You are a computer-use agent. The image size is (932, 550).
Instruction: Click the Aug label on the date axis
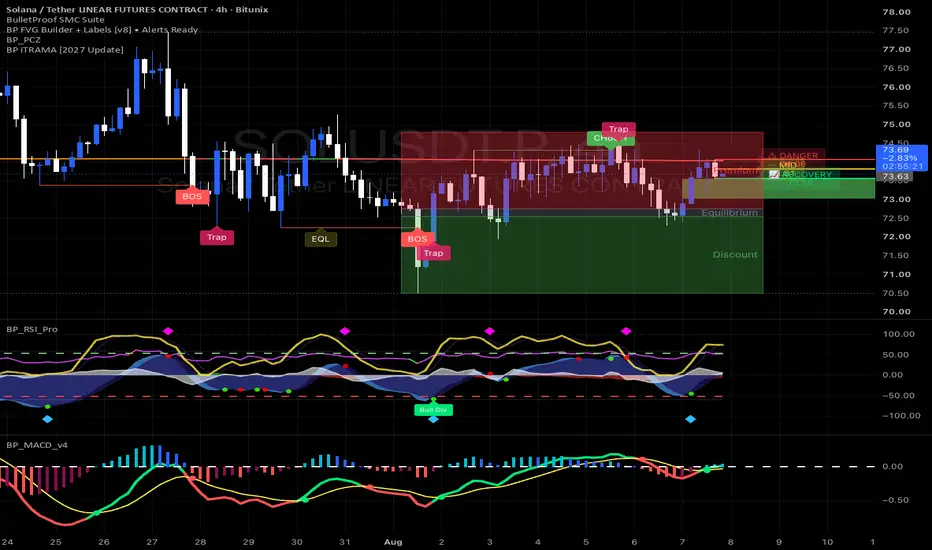[x=393, y=542]
